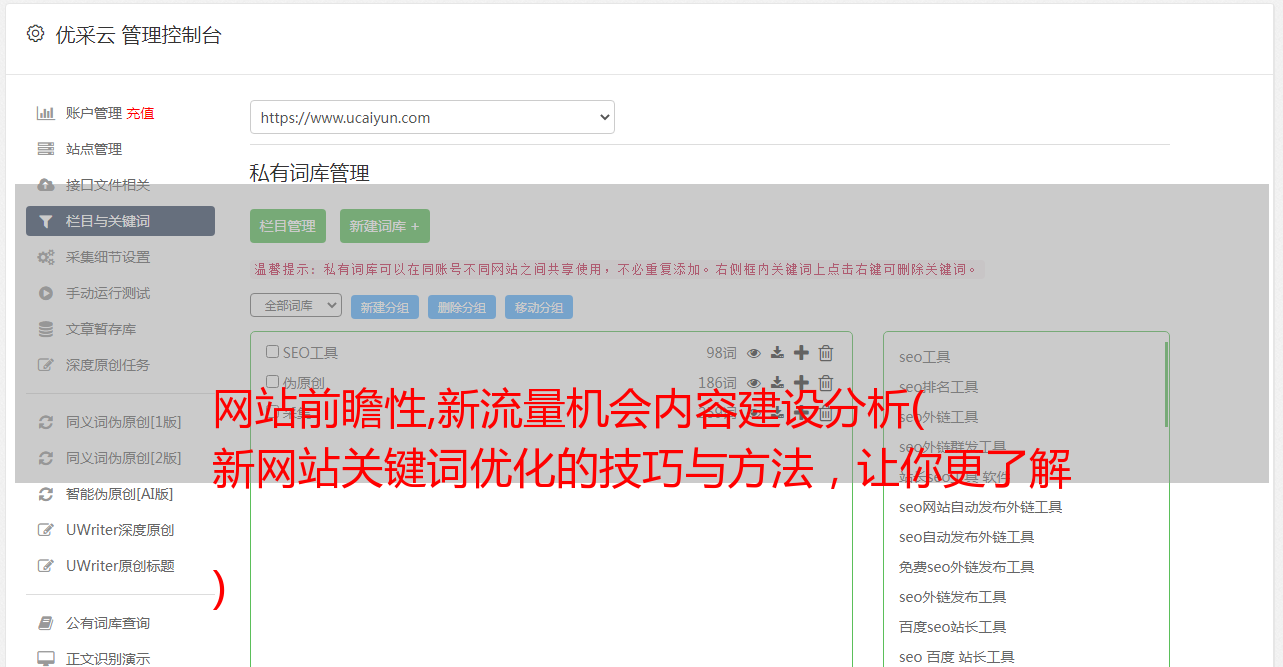Select the keyword seo外链发布工具
This screenshot has height=667, width=1283.
[x=953, y=597]
